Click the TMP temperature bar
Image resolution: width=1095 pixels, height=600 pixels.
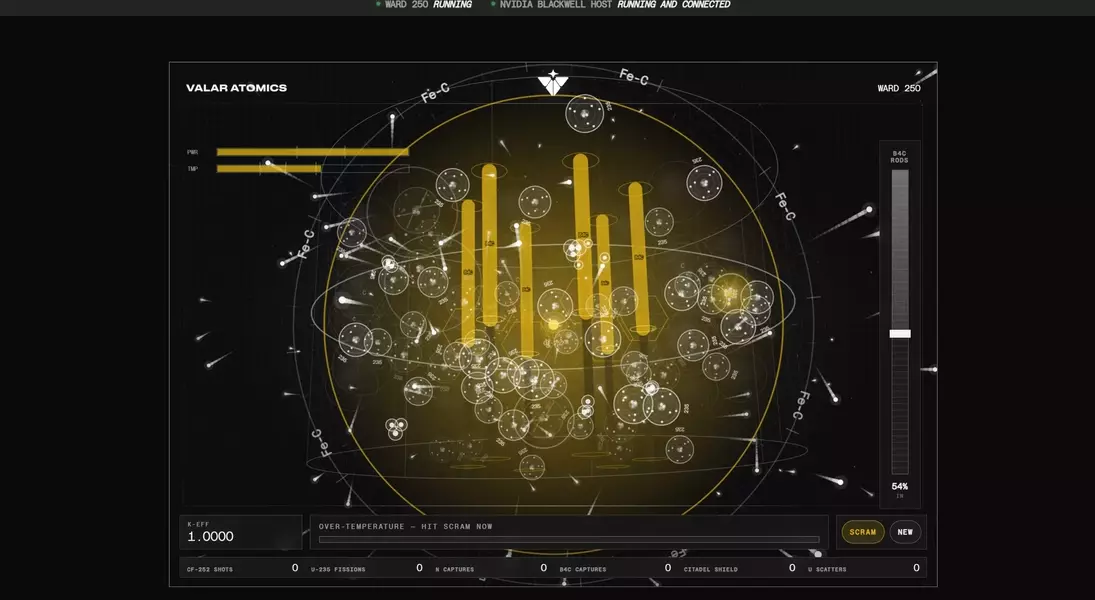click(x=313, y=168)
